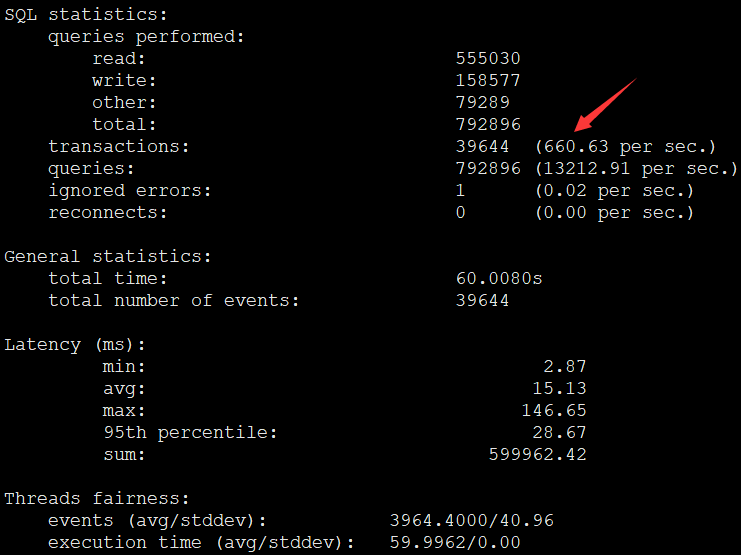
Task: Select the min latency value 2.87
Action: (565, 366)
